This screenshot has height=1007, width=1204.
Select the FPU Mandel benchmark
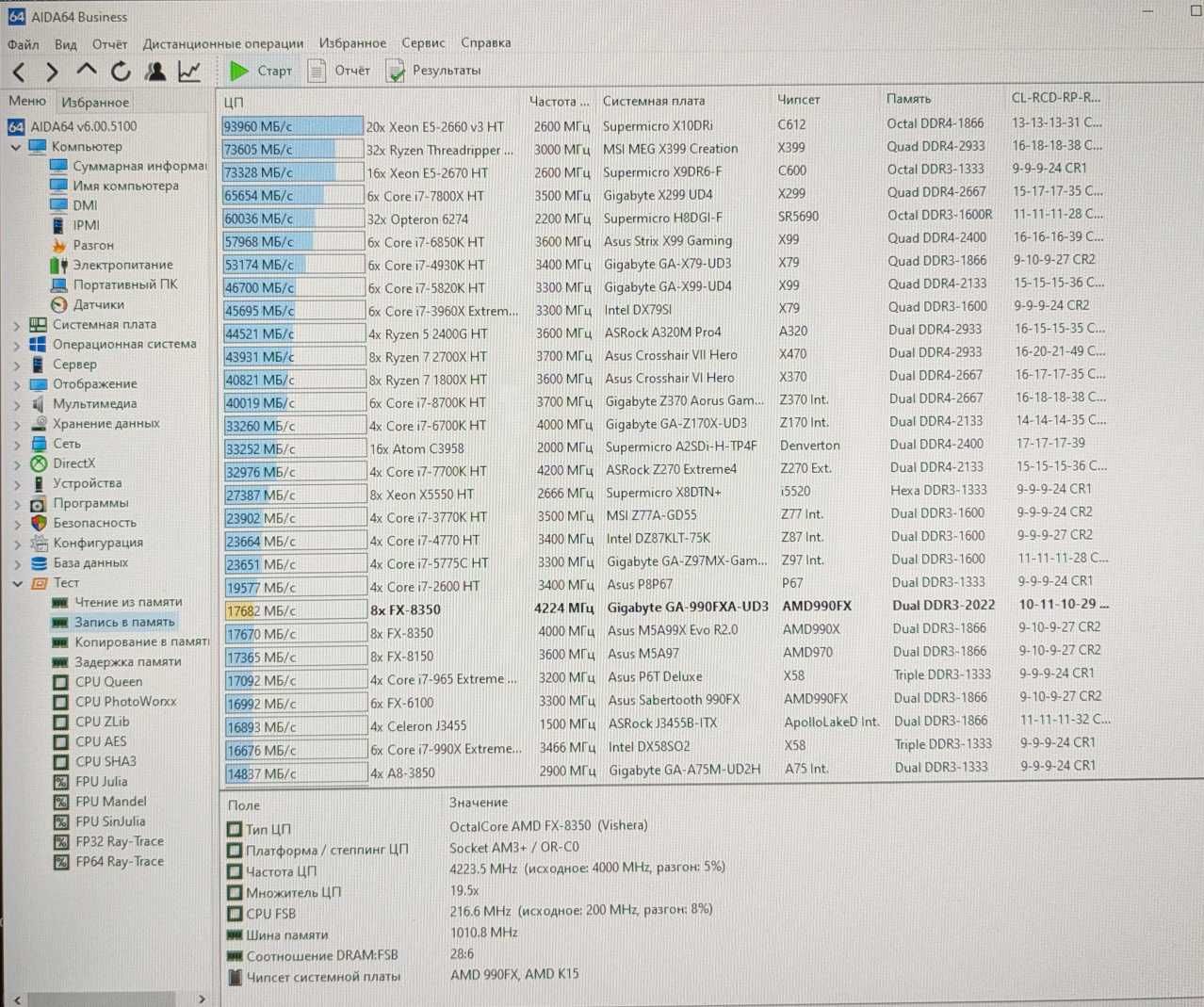(x=100, y=802)
